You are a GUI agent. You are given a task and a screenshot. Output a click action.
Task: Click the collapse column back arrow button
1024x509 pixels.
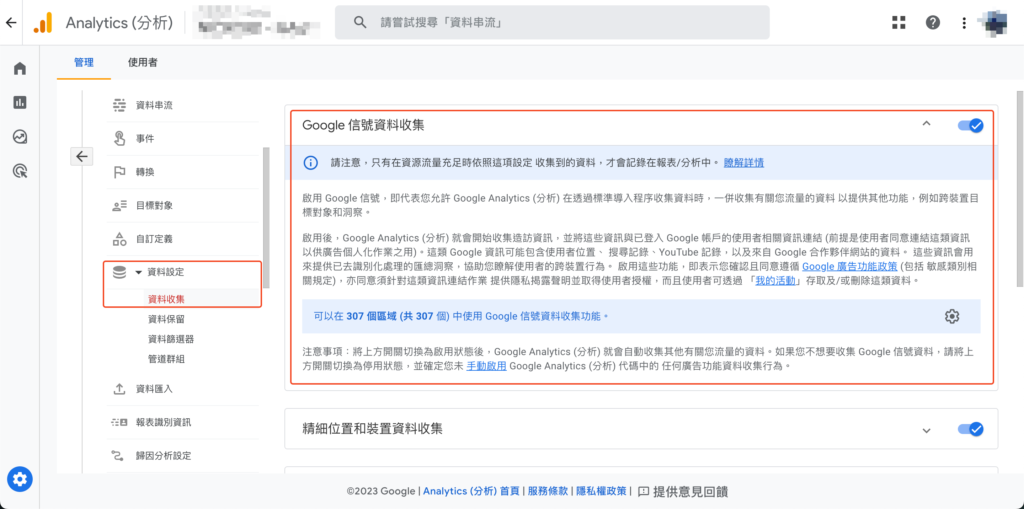pos(82,156)
